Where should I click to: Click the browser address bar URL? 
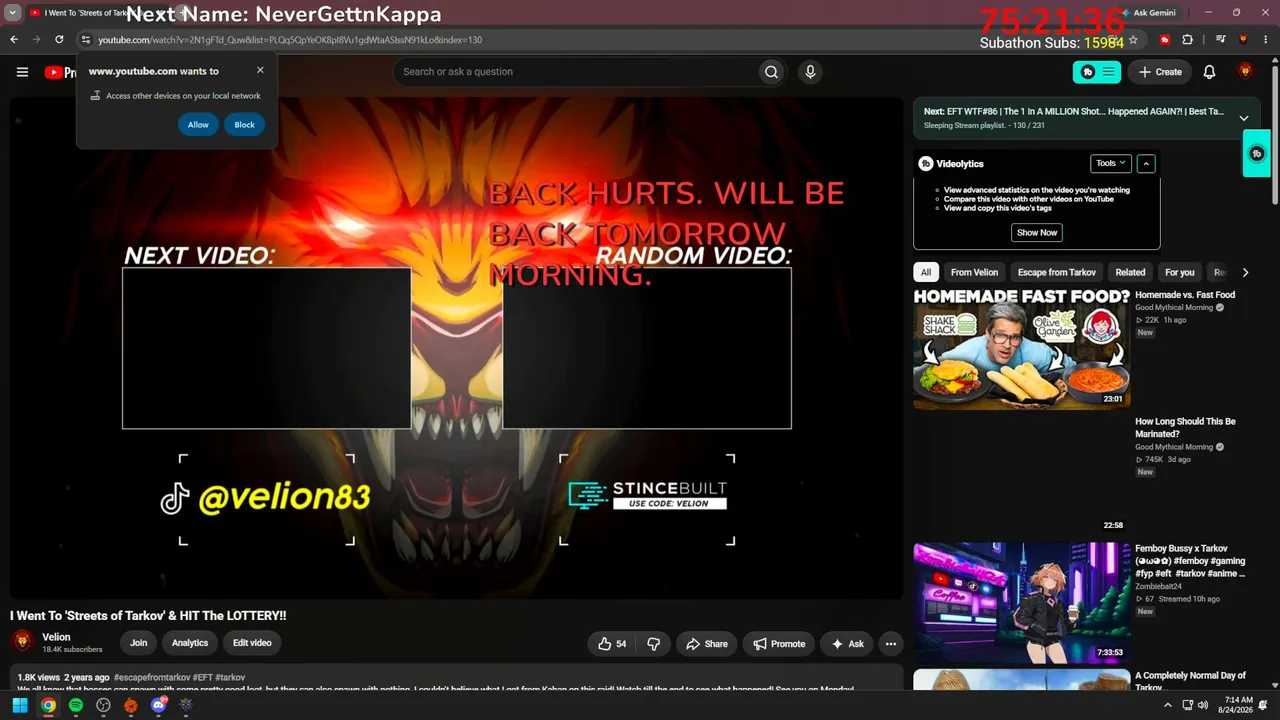(290, 40)
